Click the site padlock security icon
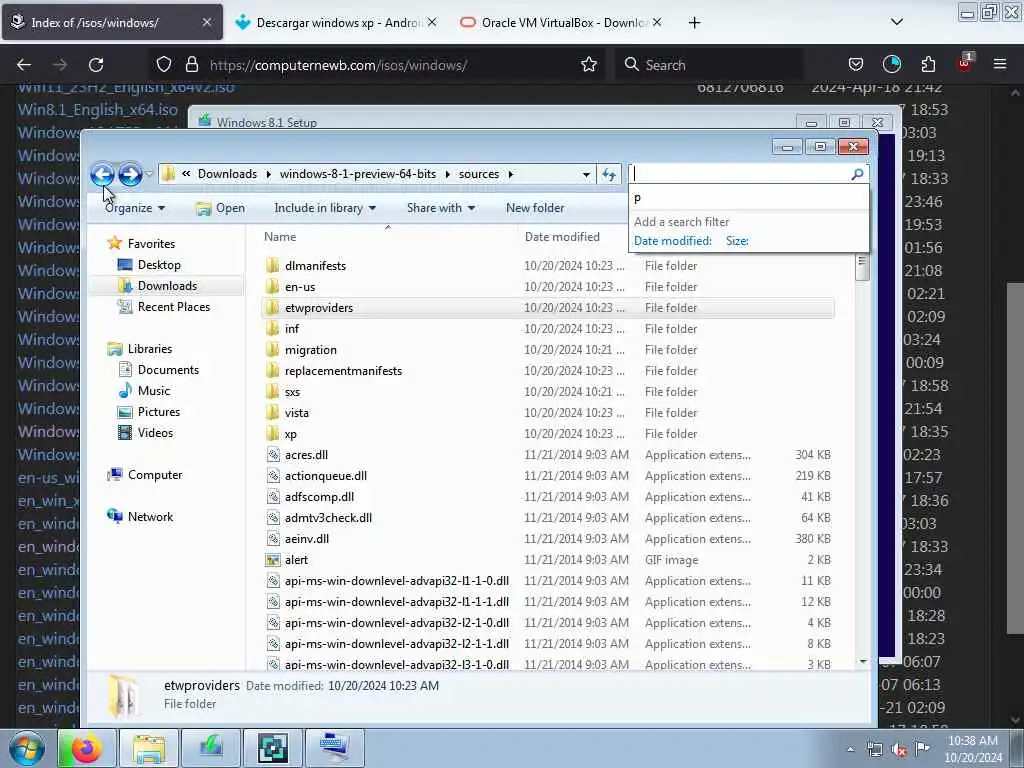1024x768 pixels. point(191,64)
